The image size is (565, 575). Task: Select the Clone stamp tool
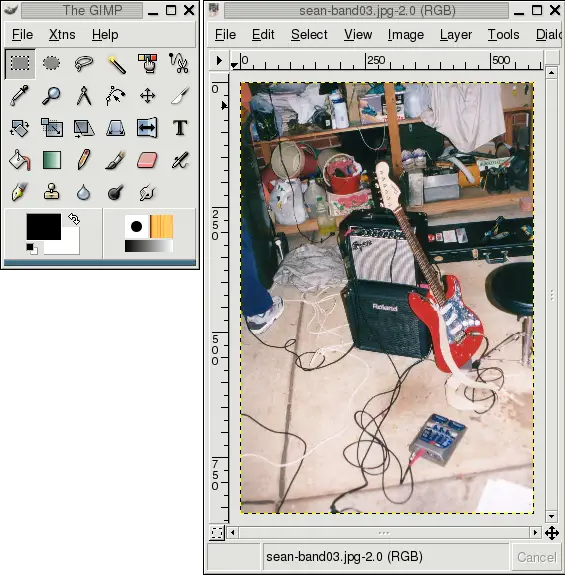pyautogui.click(x=52, y=192)
